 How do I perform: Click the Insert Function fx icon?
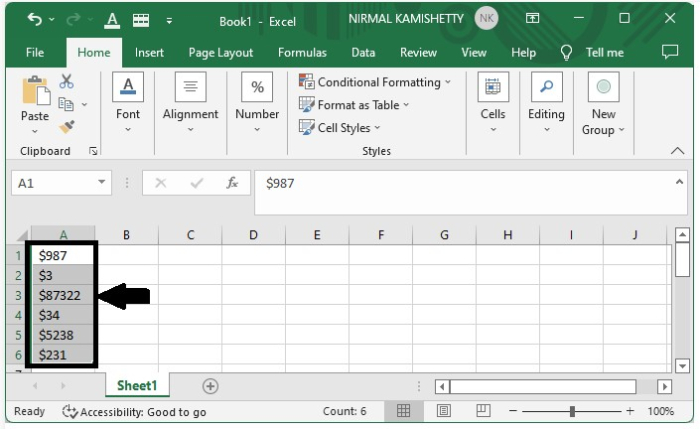click(x=232, y=183)
